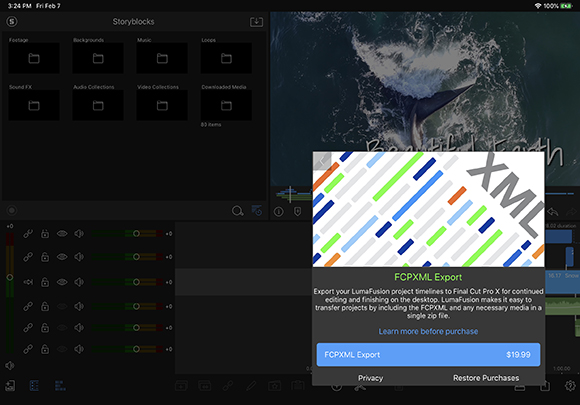Click the main track insert-mode icon
This screenshot has width=580, height=405.
coord(28,282)
